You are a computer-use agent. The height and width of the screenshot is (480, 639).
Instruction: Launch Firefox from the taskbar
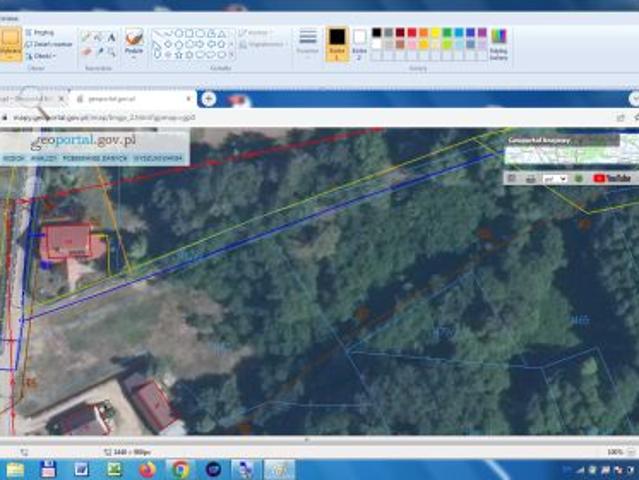pyautogui.click(x=147, y=469)
